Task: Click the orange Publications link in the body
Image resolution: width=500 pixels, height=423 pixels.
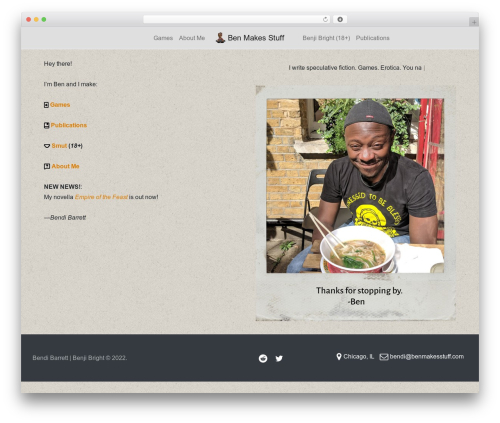Action: (69, 125)
